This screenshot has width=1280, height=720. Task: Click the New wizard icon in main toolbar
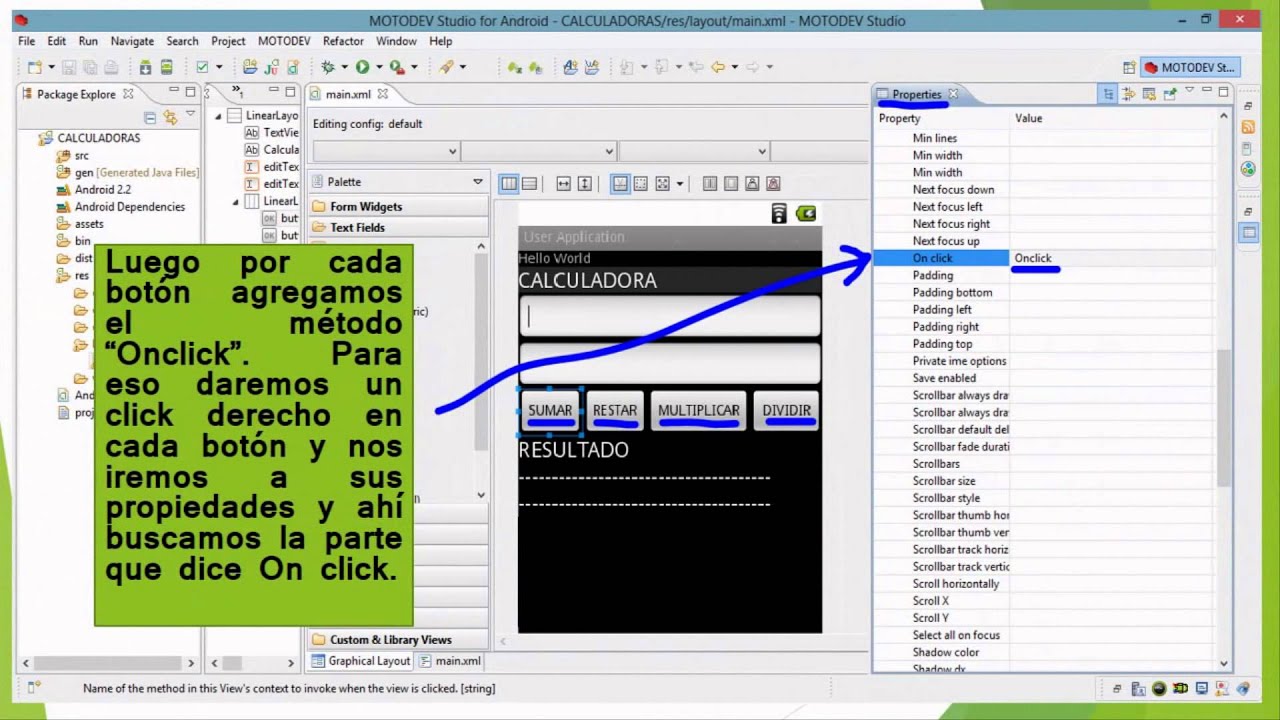point(35,67)
